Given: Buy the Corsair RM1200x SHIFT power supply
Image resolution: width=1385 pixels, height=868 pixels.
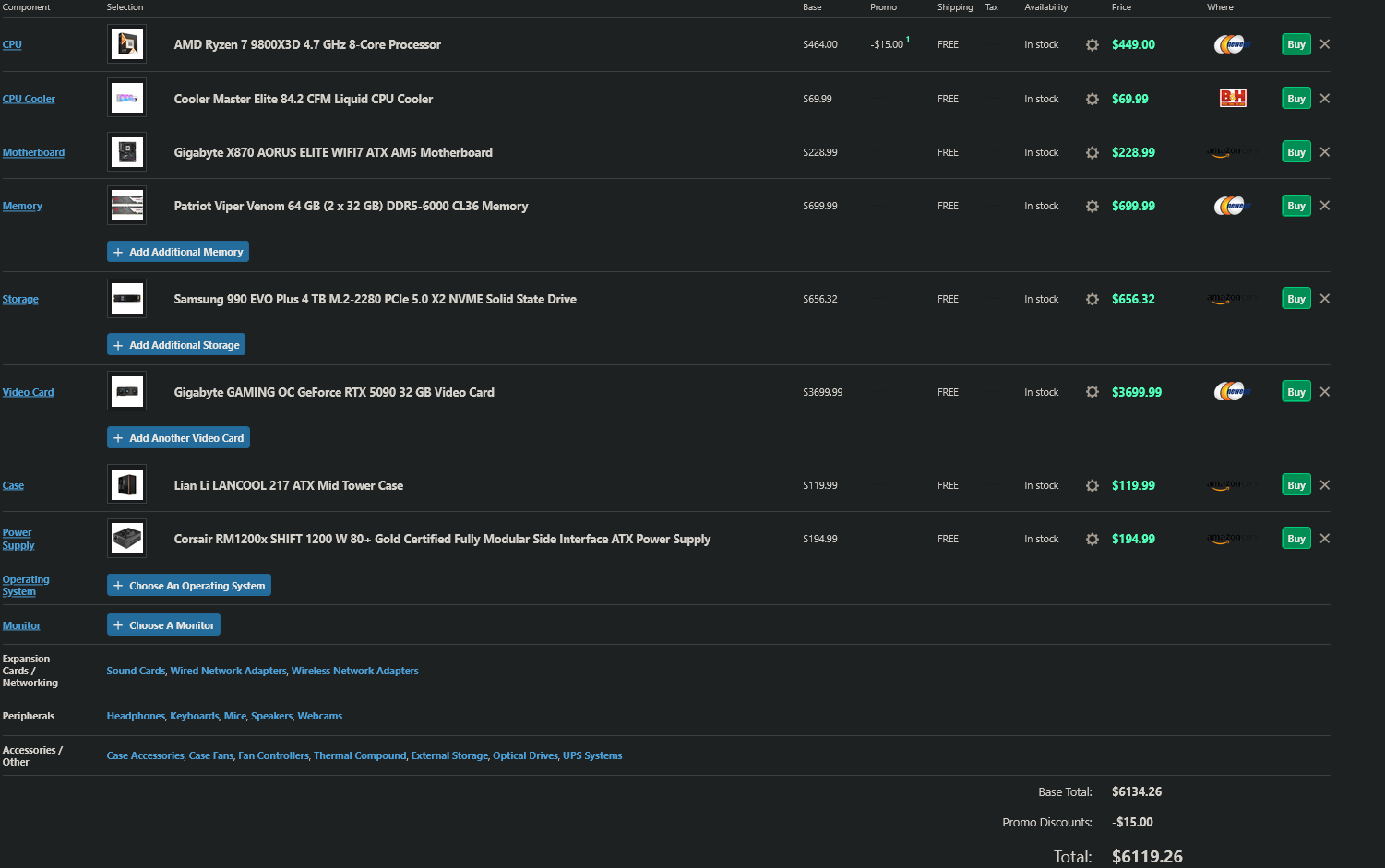Looking at the screenshot, I should [x=1296, y=539].
